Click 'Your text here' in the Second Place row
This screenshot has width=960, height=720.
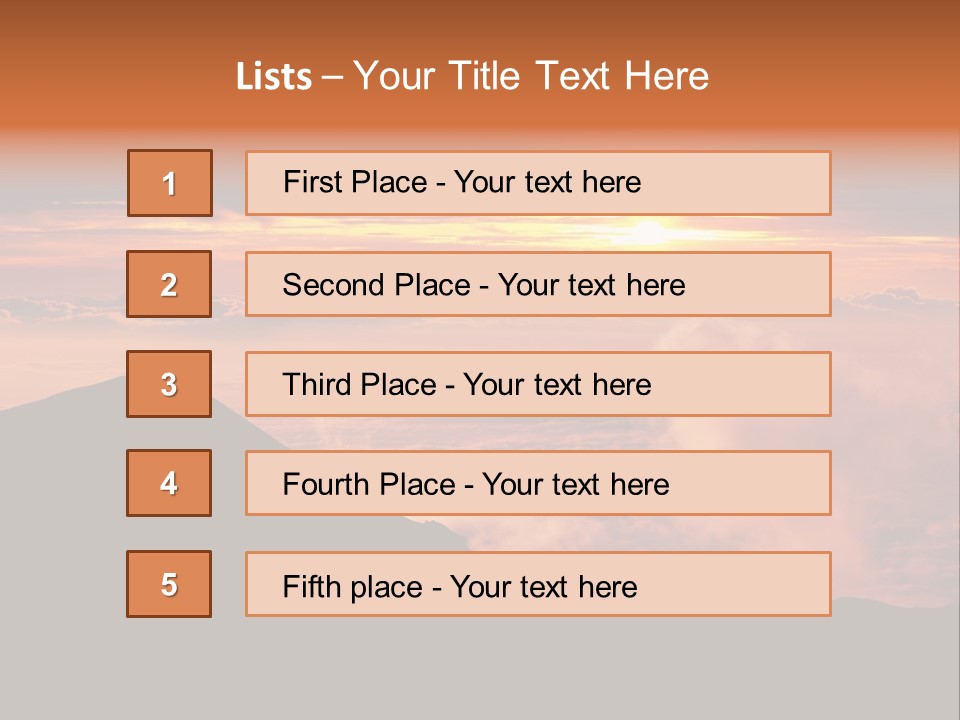pos(591,285)
